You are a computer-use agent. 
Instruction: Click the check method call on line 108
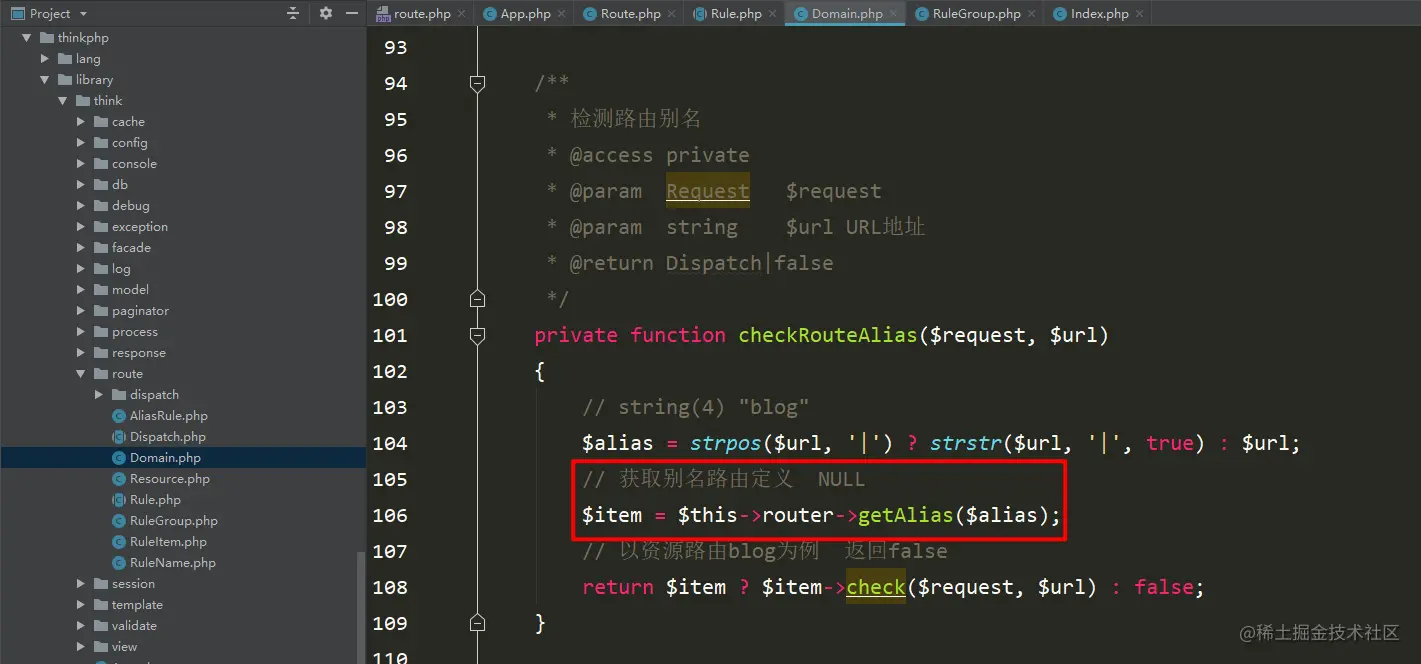[x=876, y=587]
